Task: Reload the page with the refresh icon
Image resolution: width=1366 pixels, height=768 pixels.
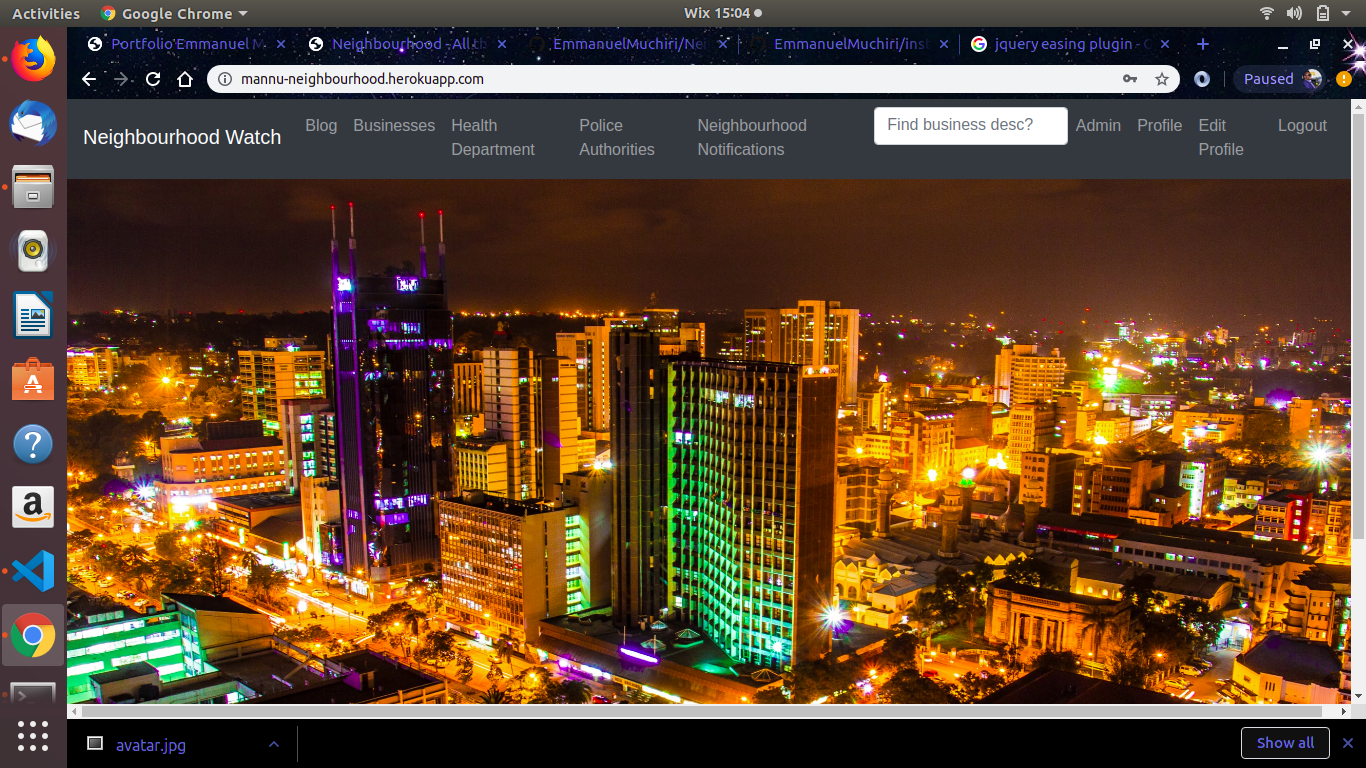Action: click(153, 79)
